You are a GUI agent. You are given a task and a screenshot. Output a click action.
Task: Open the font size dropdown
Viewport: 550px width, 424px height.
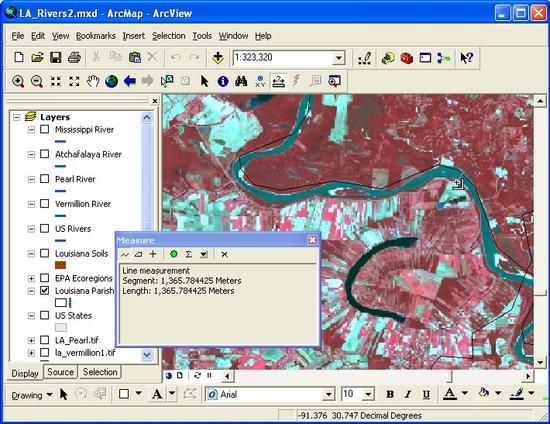tap(368, 395)
